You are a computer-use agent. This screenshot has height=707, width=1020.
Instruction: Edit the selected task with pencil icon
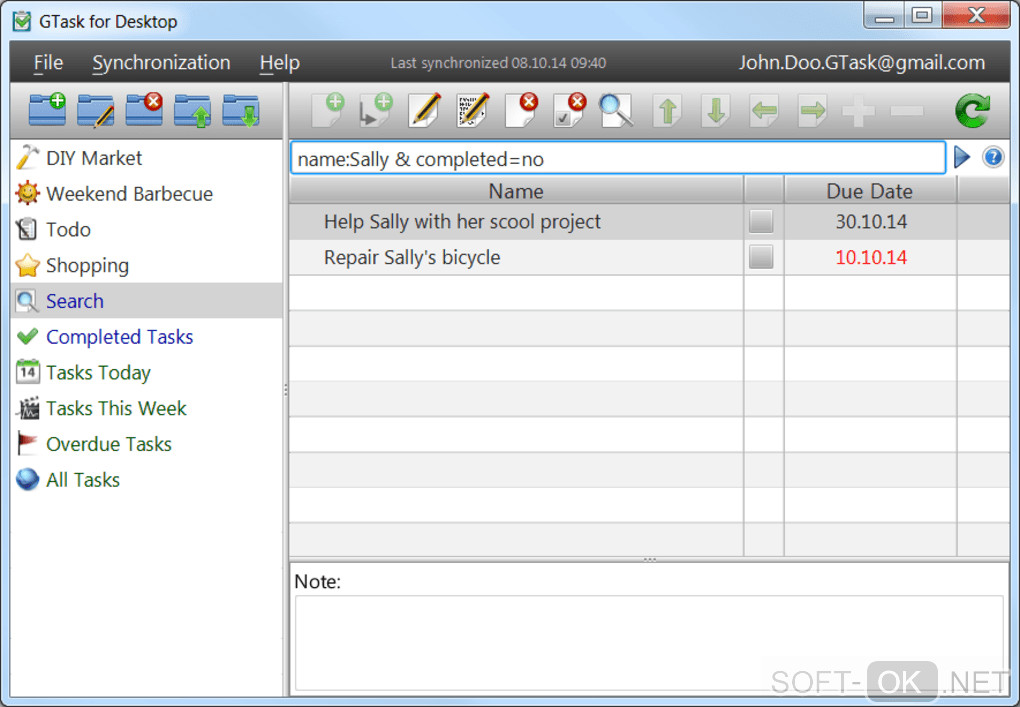424,110
